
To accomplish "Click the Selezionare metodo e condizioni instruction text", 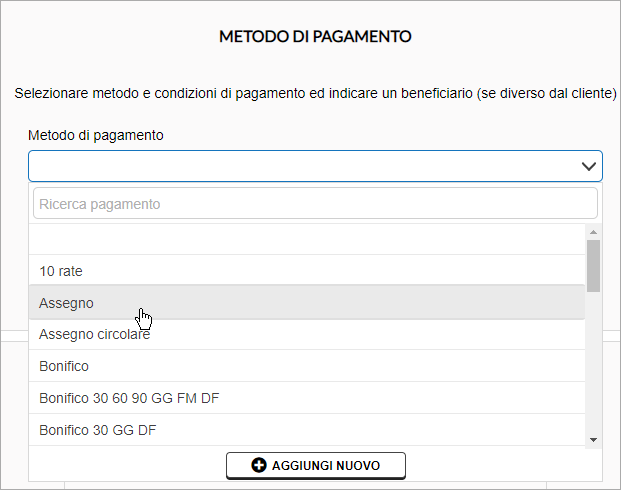I will [315, 93].
